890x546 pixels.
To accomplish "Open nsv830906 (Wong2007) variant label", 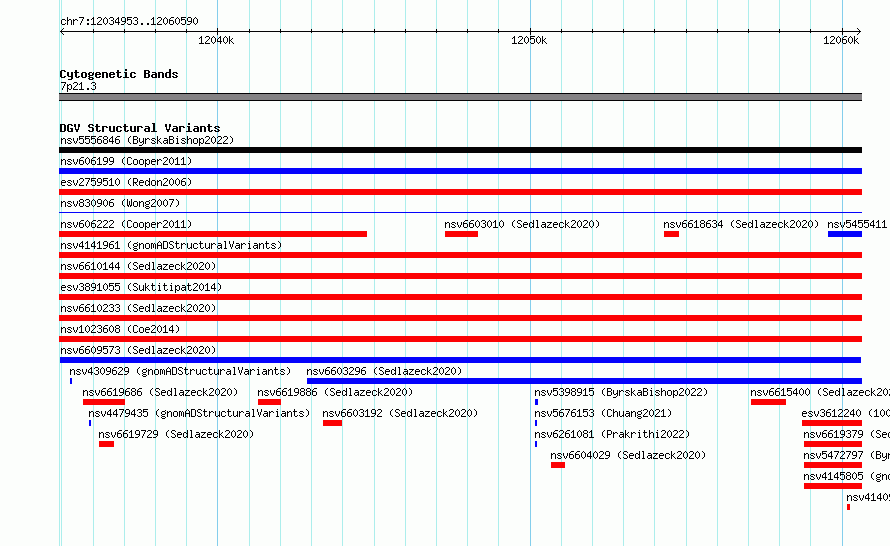I will (x=120, y=203).
